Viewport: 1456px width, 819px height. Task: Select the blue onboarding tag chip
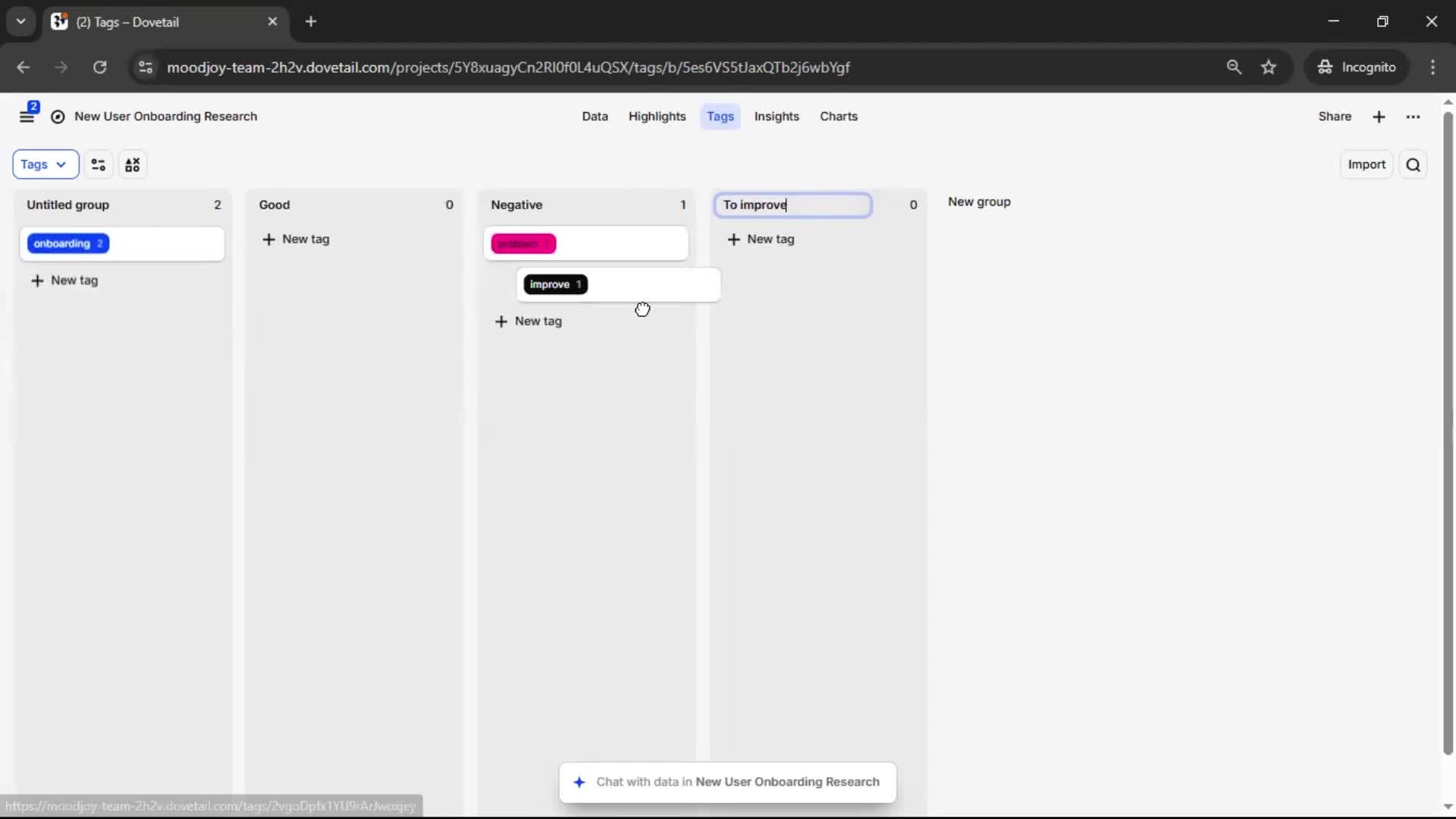68,243
